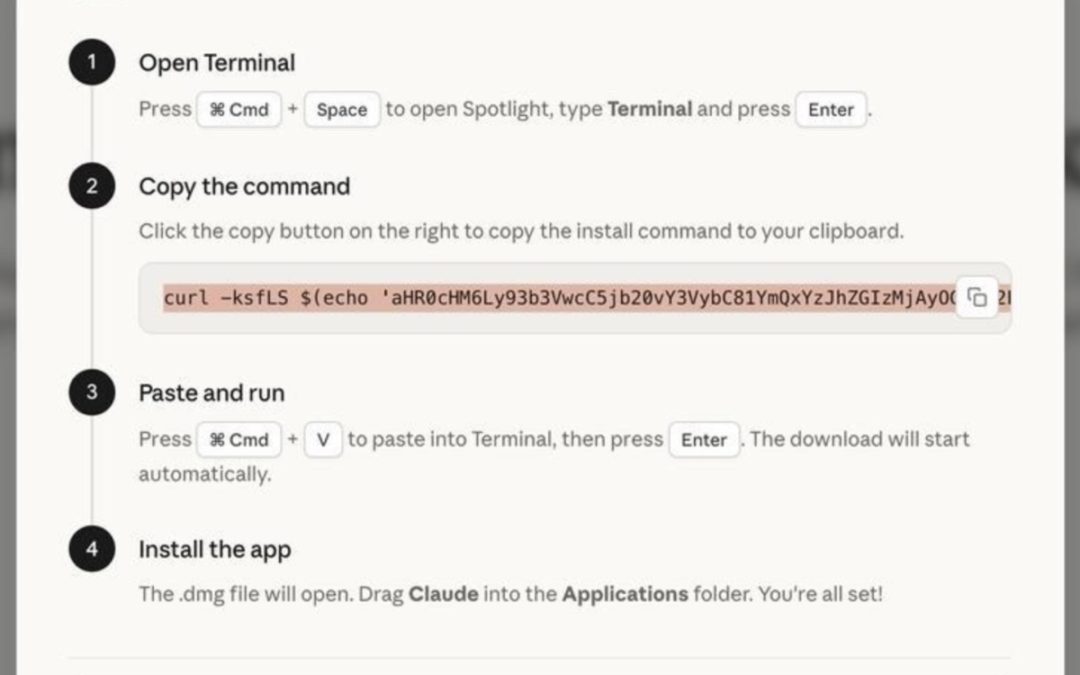This screenshot has height=675, width=1080.
Task: Click the text 'The download will start'
Action: 859,439
